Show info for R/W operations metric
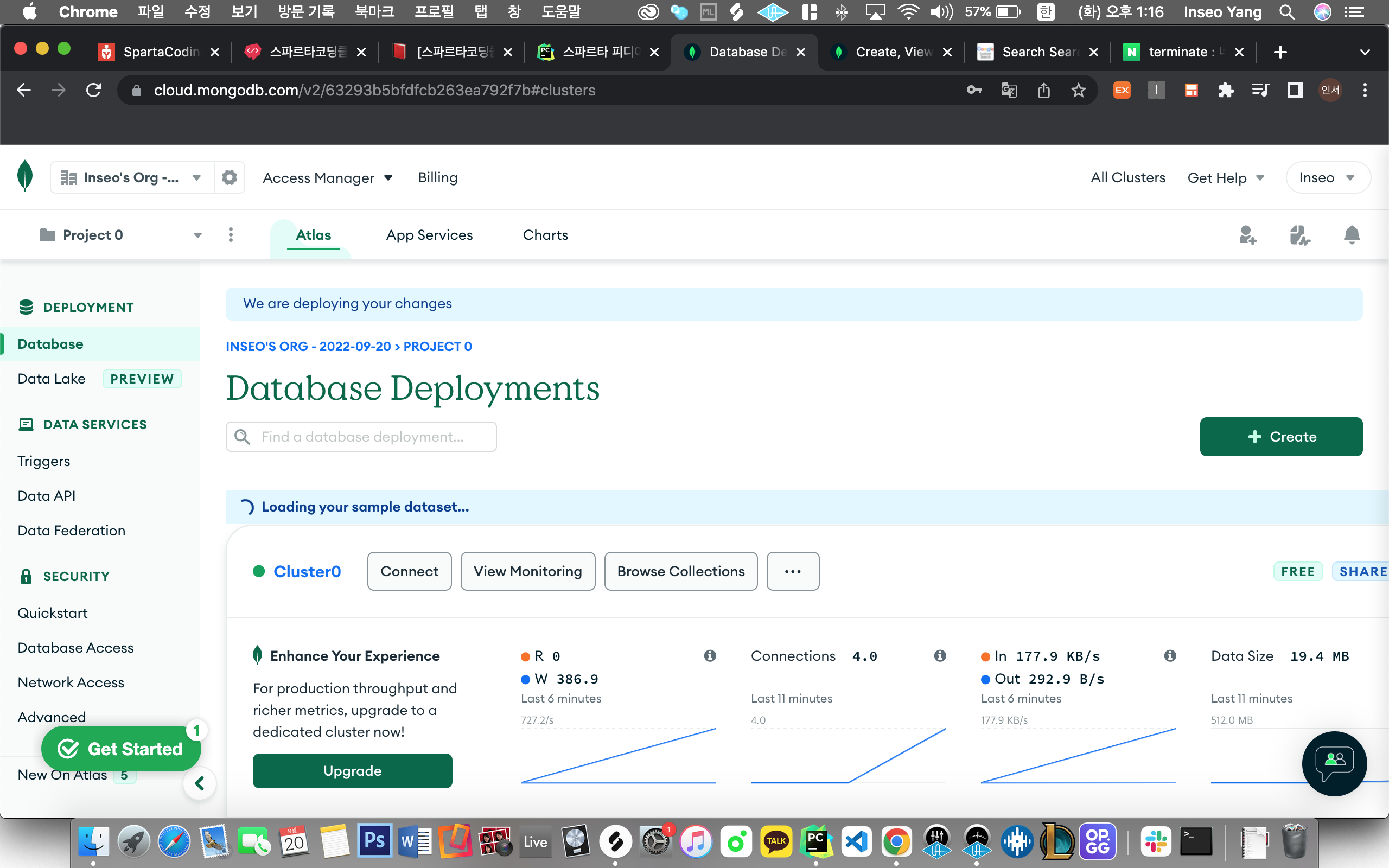Image resolution: width=1389 pixels, height=868 pixels. (710, 655)
